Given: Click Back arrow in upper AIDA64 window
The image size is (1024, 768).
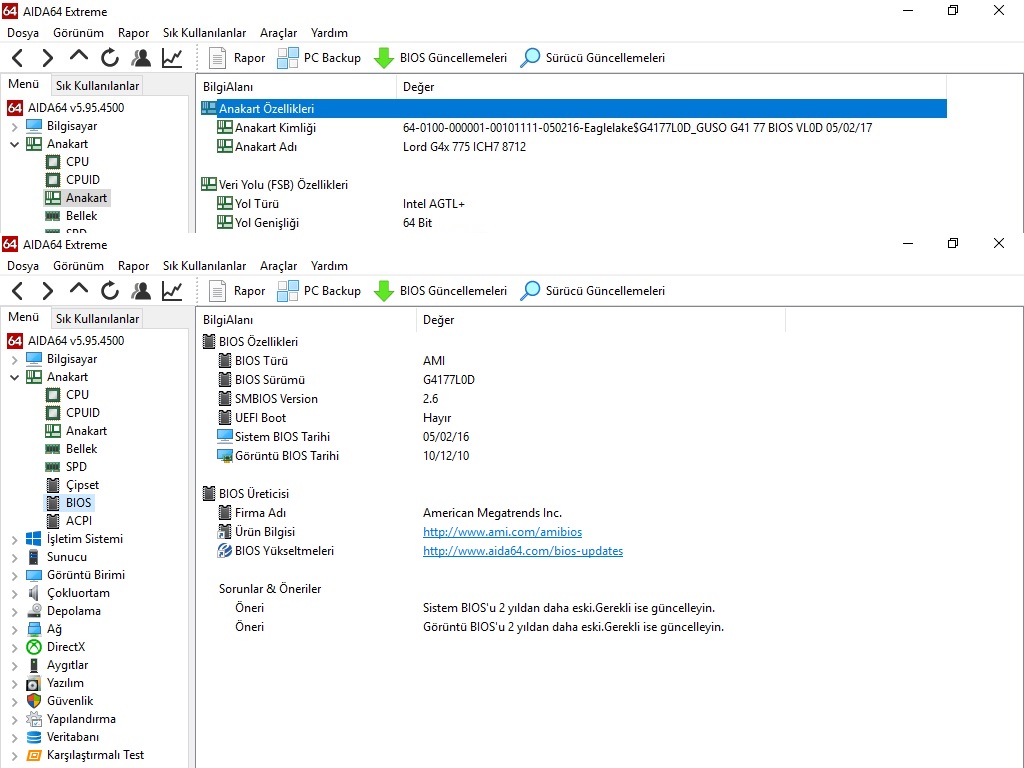Looking at the screenshot, I should click(18, 57).
